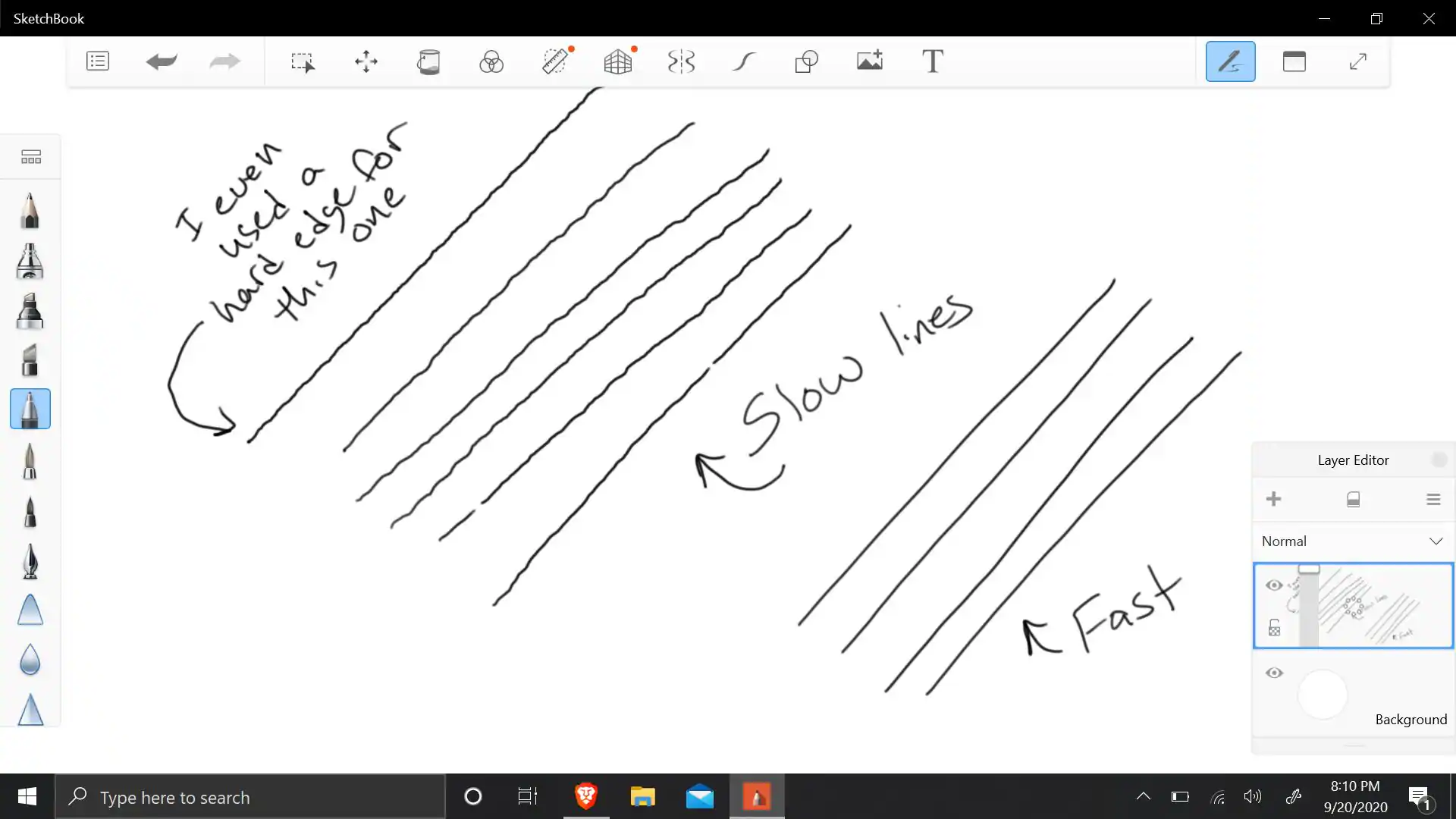This screenshot has height=819, width=1456.
Task: Open the Ruler guides tool
Action: (x=556, y=61)
